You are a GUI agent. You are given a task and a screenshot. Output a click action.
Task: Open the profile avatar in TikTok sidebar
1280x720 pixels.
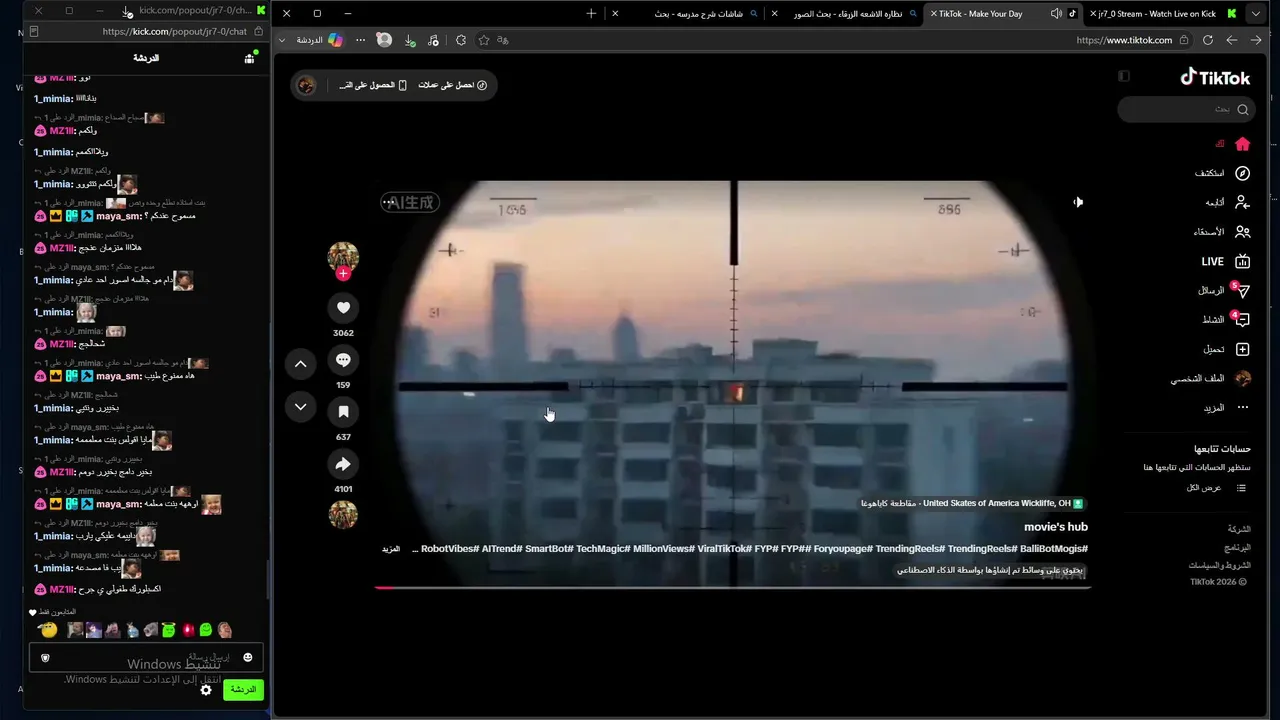click(x=1243, y=379)
